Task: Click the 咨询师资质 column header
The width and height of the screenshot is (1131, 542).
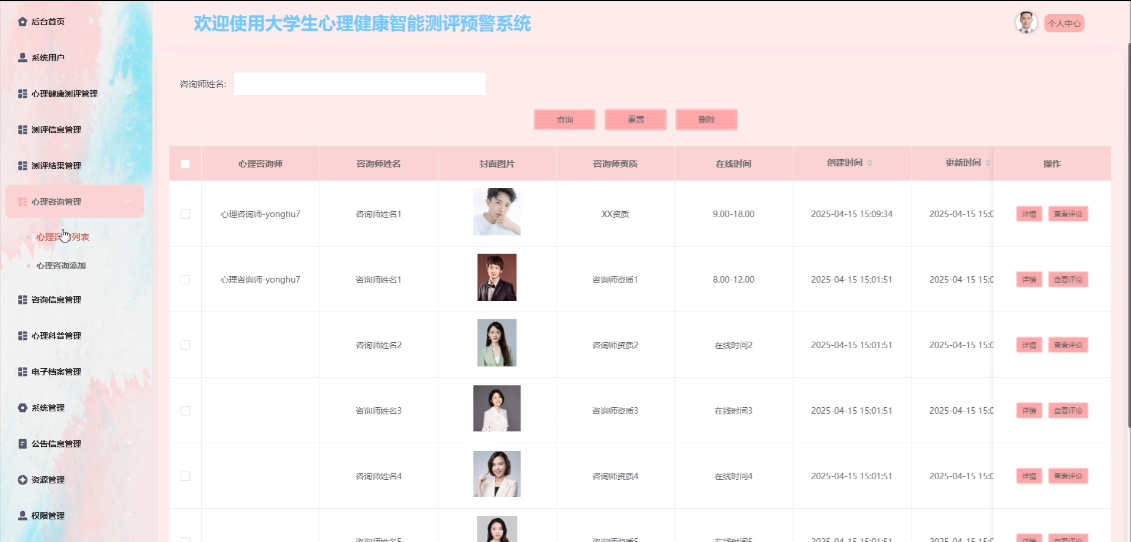Action: click(x=615, y=164)
